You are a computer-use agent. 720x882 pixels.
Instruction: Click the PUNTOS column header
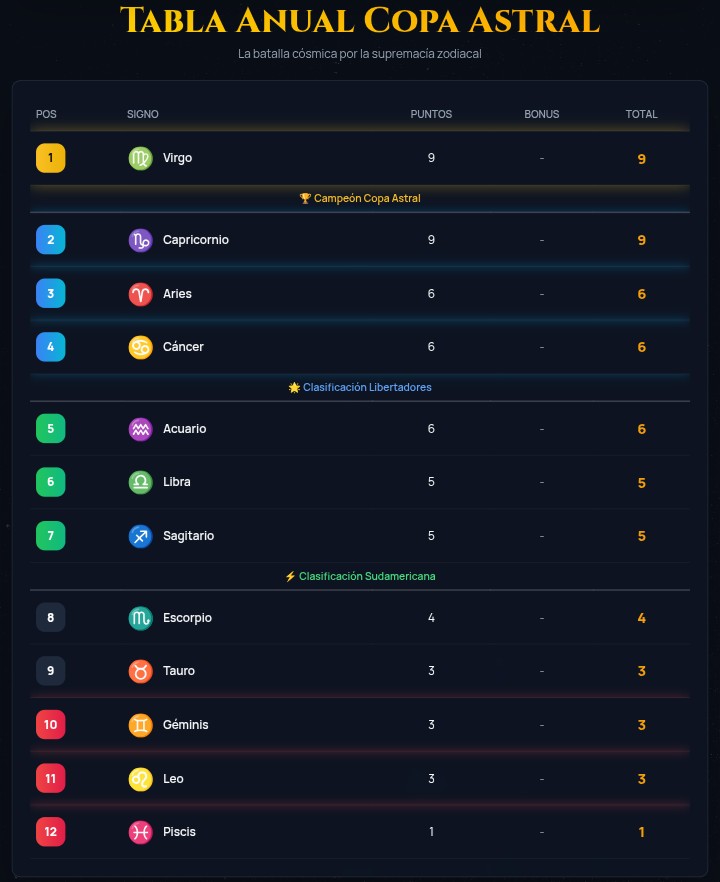431,114
